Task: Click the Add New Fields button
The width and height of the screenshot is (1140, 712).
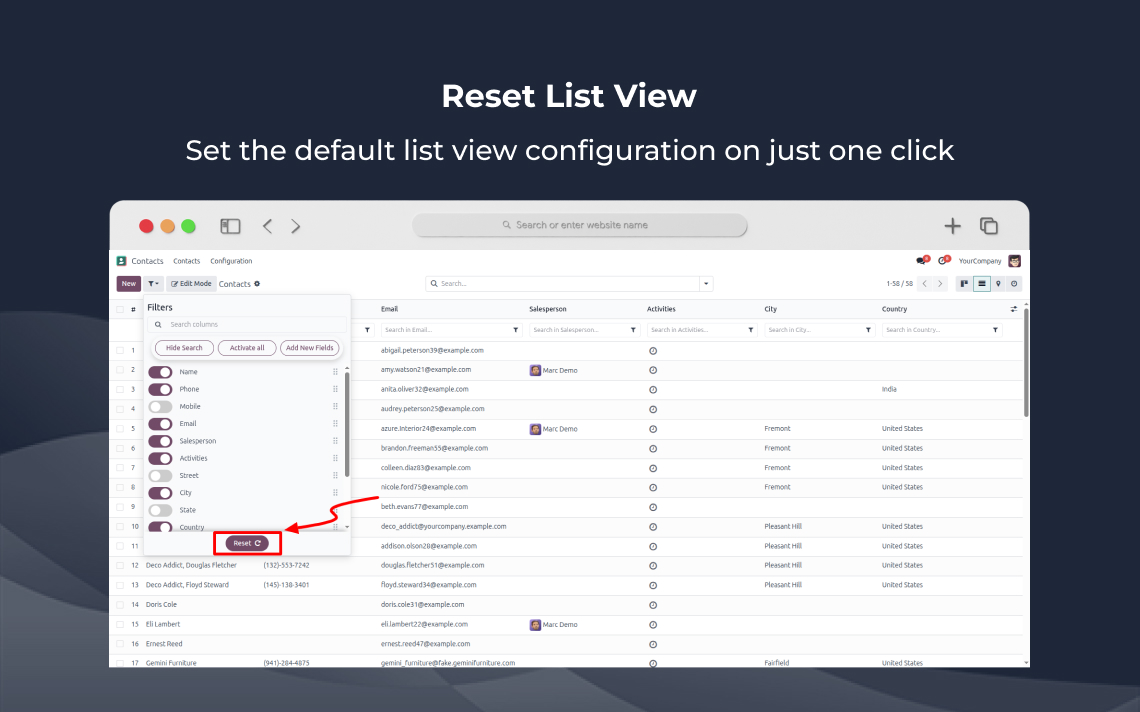Action: (x=310, y=348)
